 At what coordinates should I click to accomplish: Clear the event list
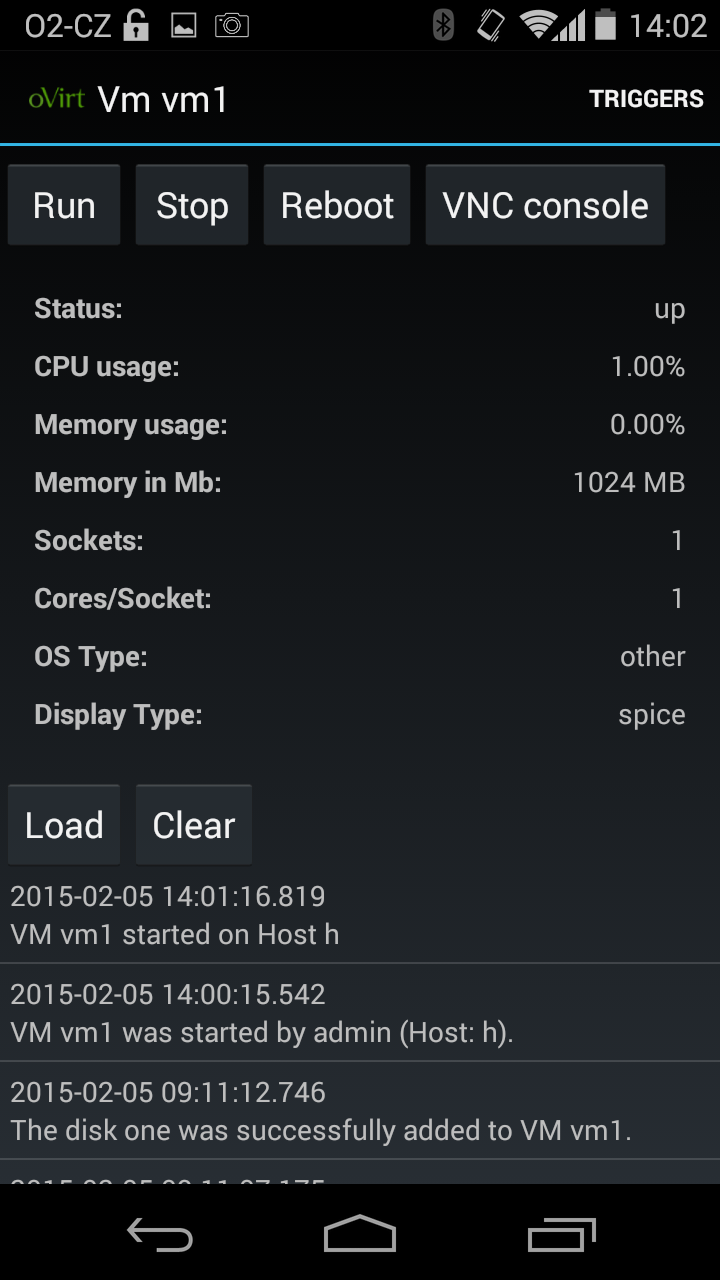194,826
